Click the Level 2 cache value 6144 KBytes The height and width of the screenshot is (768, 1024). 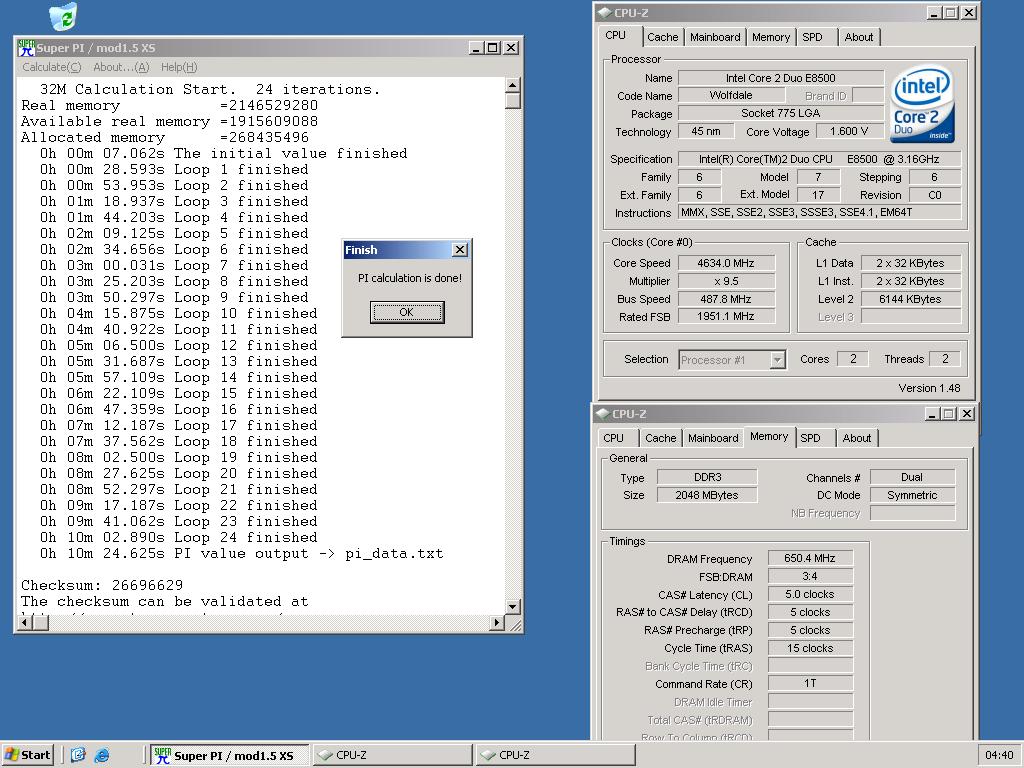coord(910,299)
